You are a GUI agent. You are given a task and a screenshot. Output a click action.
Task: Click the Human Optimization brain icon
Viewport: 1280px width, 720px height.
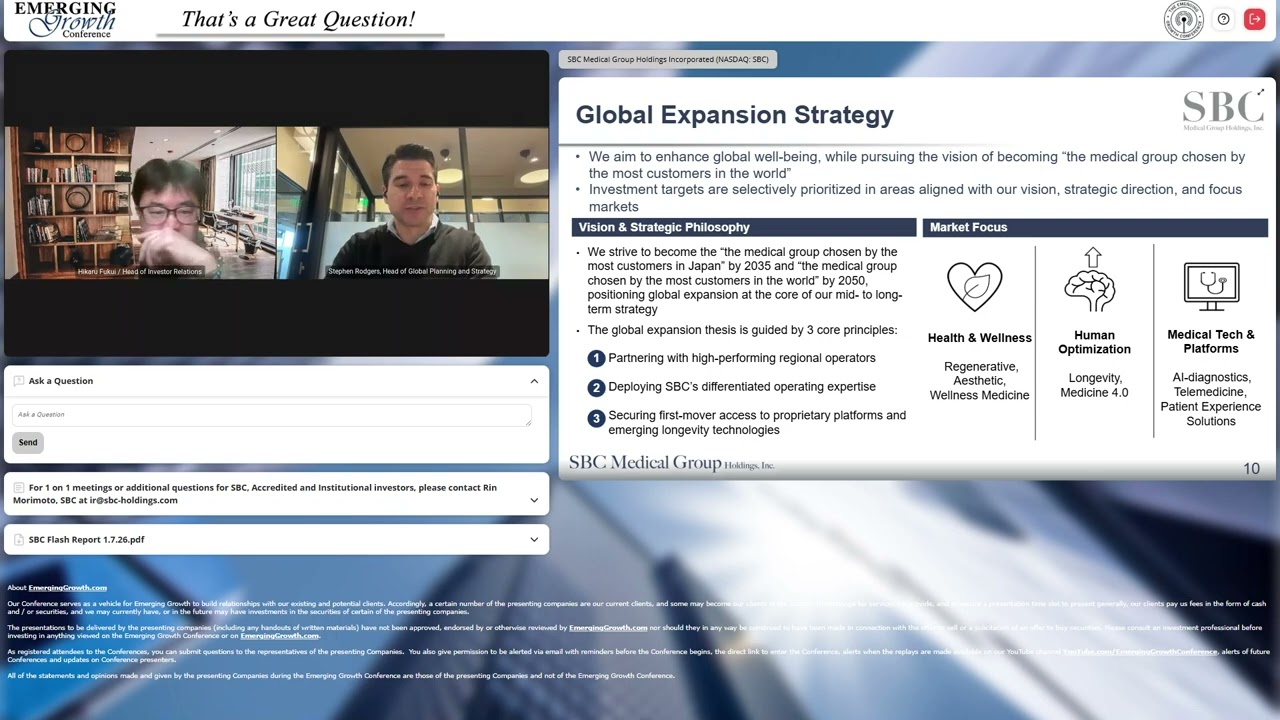[1092, 281]
